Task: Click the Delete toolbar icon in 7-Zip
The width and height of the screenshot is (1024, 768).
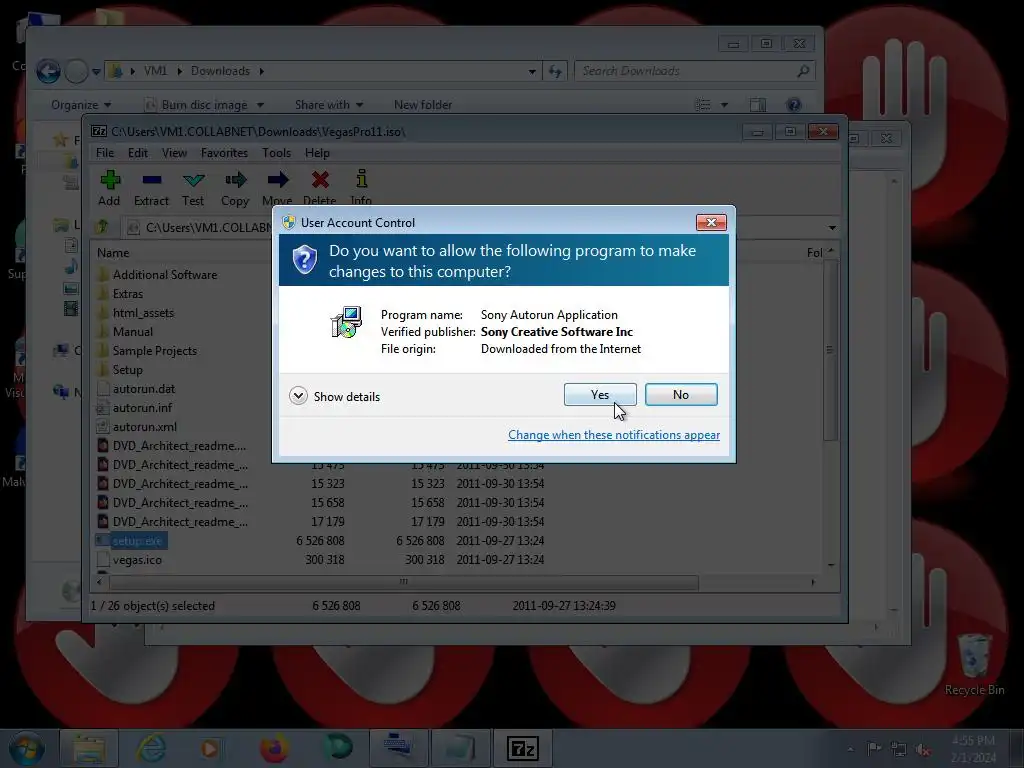Action: (320, 189)
